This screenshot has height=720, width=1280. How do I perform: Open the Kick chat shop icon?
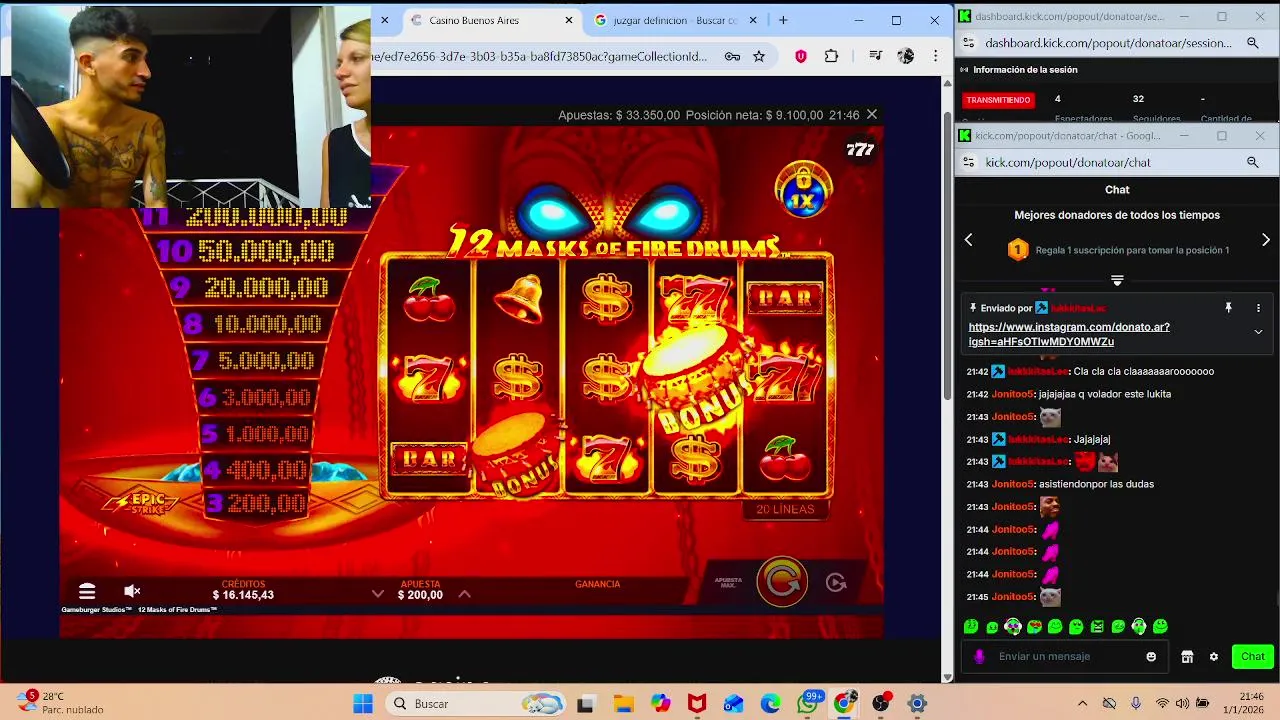(x=1187, y=657)
